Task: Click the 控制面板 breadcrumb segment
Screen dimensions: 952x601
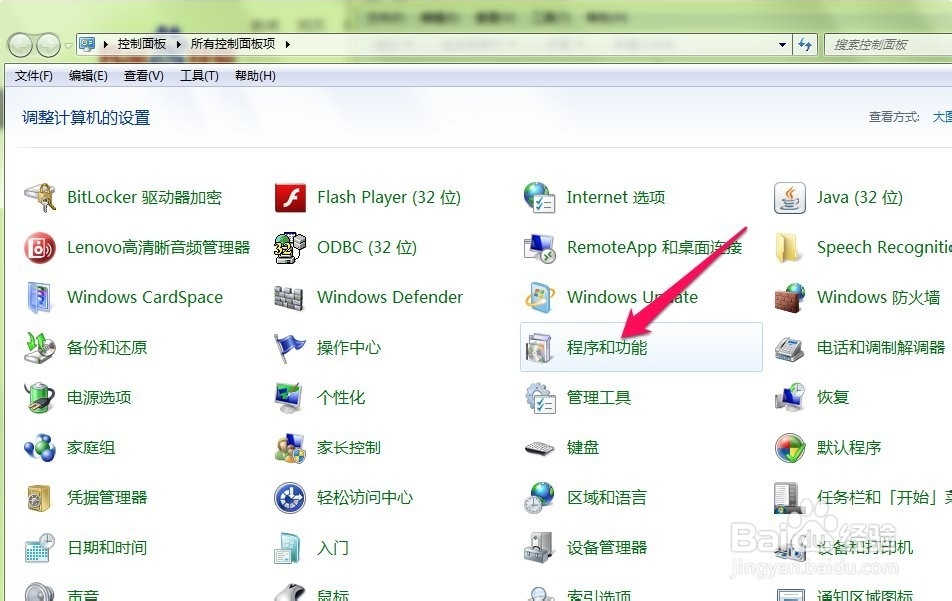Action: coord(142,44)
